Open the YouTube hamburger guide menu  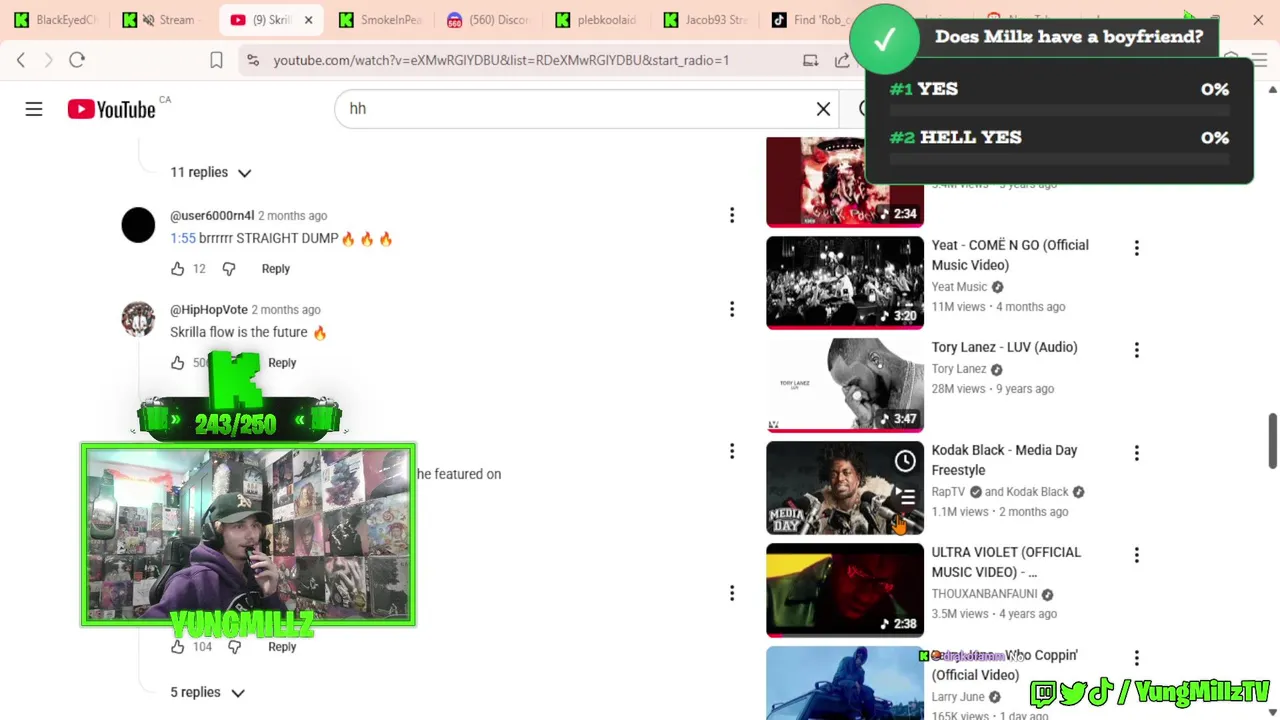click(x=34, y=109)
